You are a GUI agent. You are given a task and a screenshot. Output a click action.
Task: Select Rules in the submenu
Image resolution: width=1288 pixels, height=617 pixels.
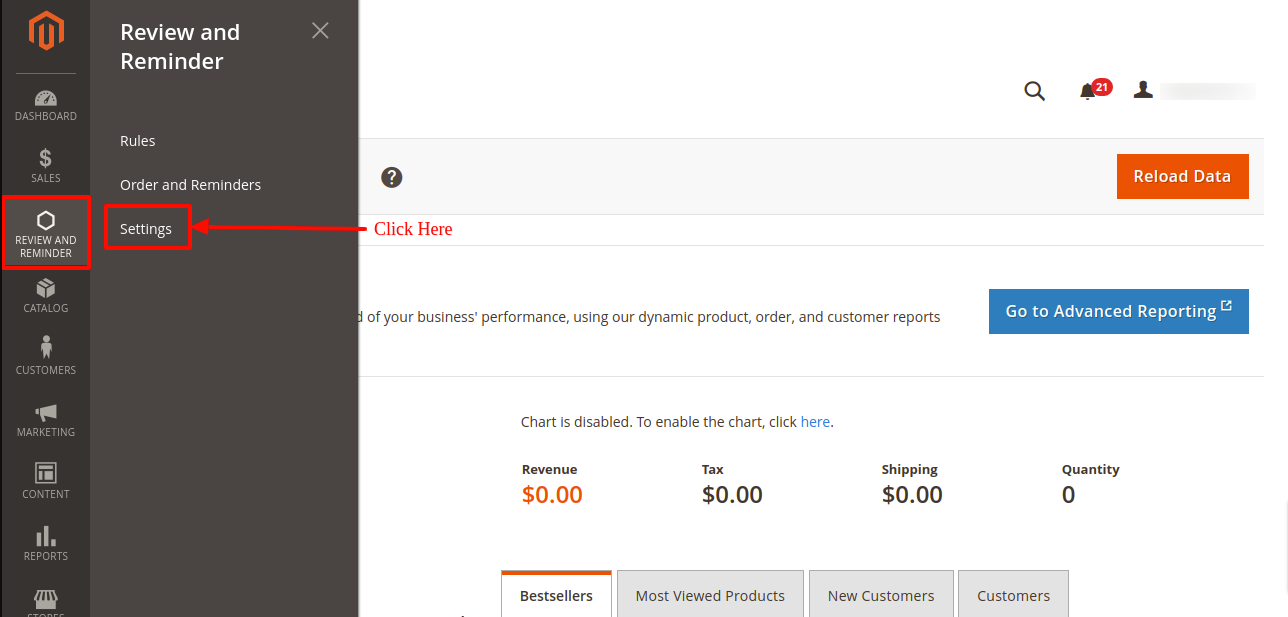coord(138,141)
